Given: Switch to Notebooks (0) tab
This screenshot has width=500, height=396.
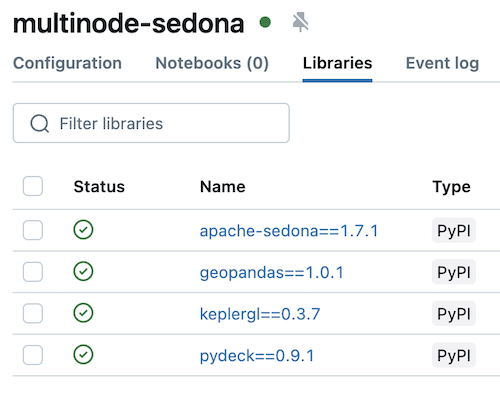Looking at the screenshot, I should 212,63.
